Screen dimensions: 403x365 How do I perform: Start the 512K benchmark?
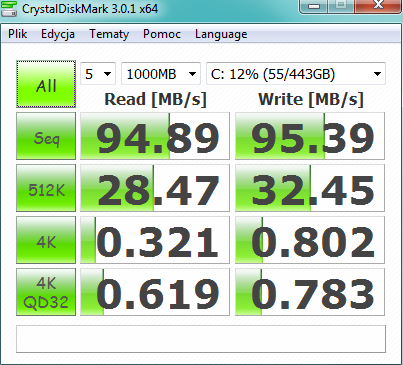(x=46, y=188)
